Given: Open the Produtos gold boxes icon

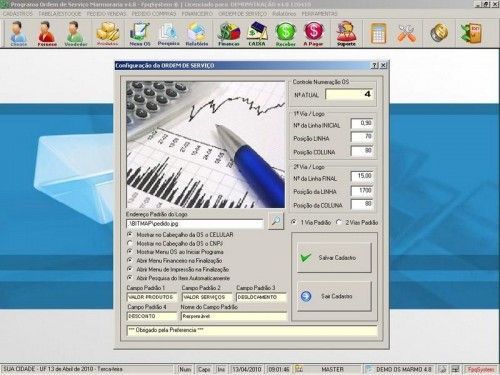Looking at the screenshot, I should pyautogui.click(x=107, y=33).
